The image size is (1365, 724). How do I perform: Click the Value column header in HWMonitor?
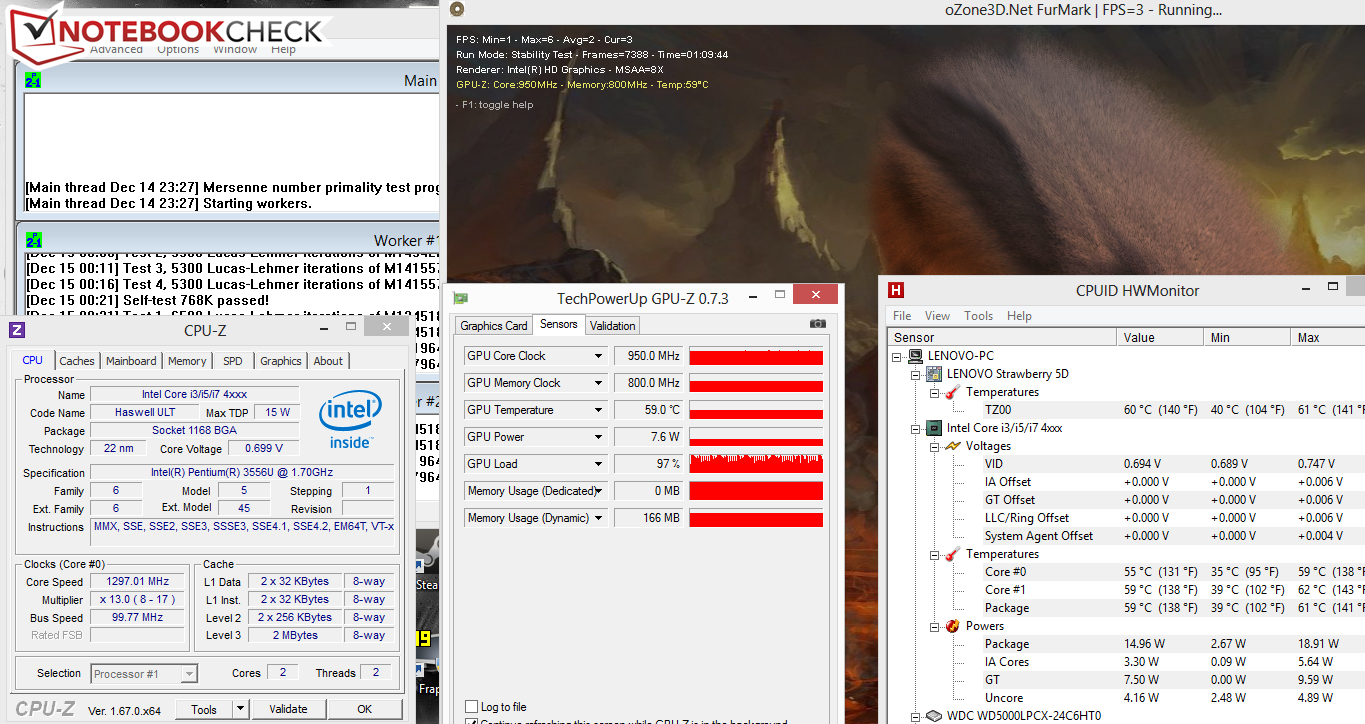tap(1160, 338)
